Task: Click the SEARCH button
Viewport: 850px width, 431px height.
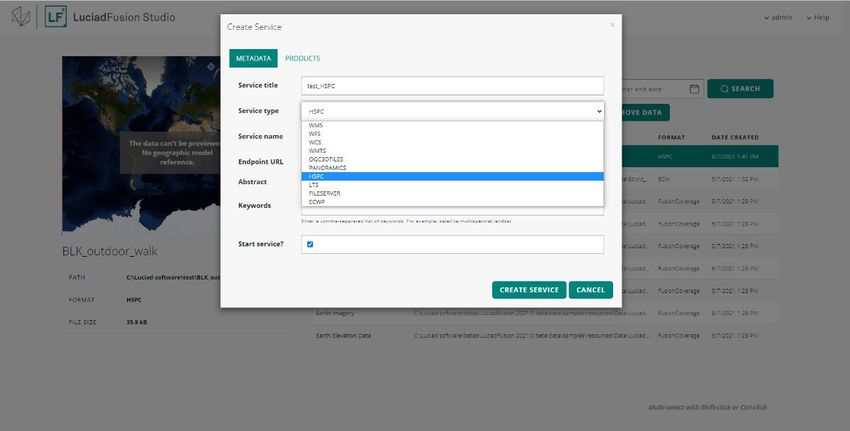Action: click(740, 89)
